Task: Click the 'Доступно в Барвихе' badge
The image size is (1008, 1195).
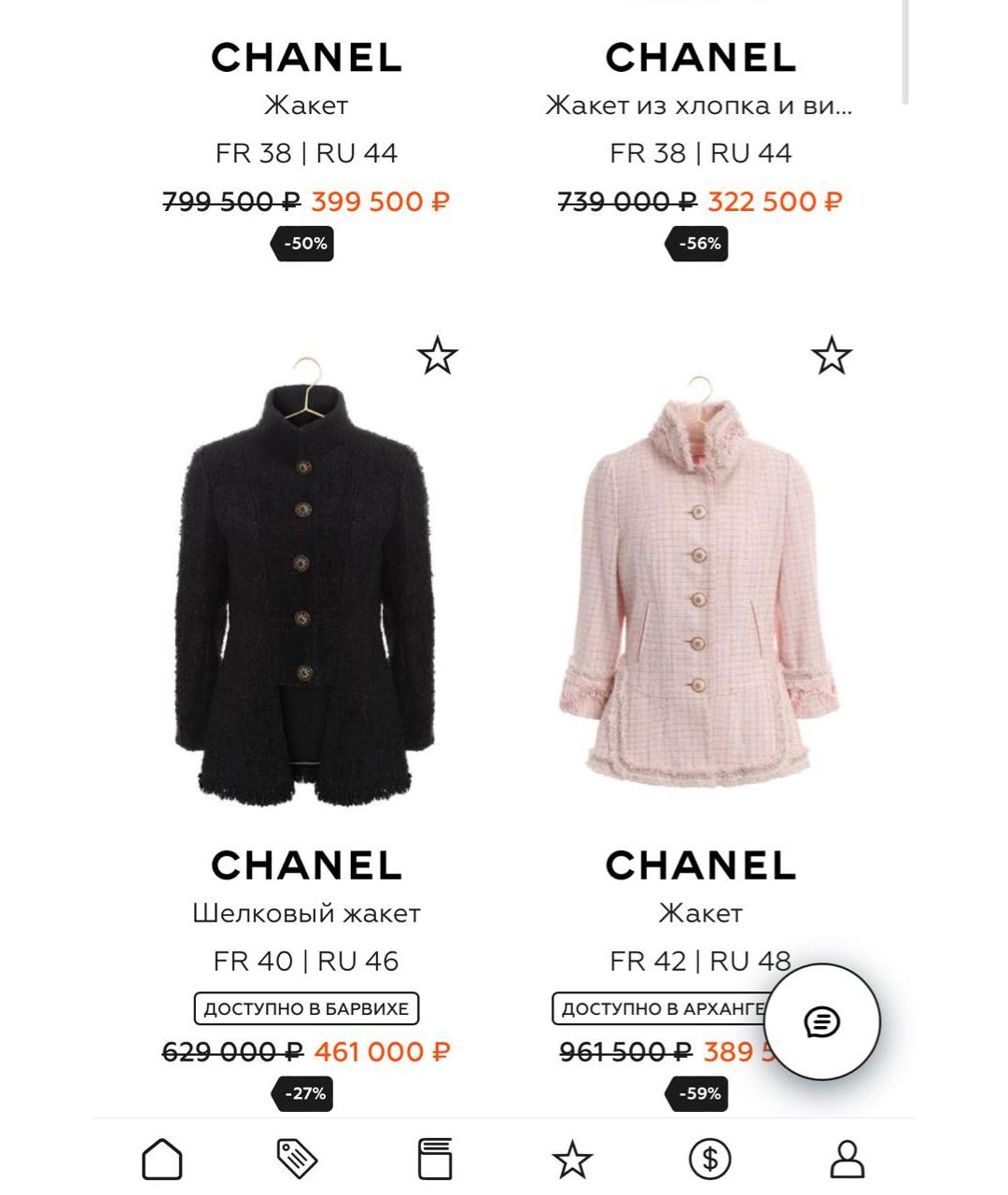Action: (306, 1008)
